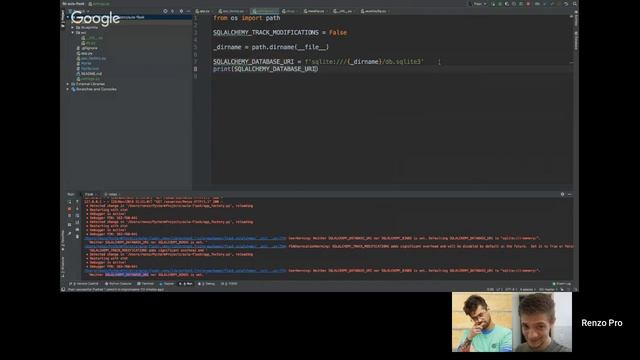Click the '_dirname = path.dirname(__file__)' line
640x360 pixels.
pyautogui.click(x=271, y=47)
